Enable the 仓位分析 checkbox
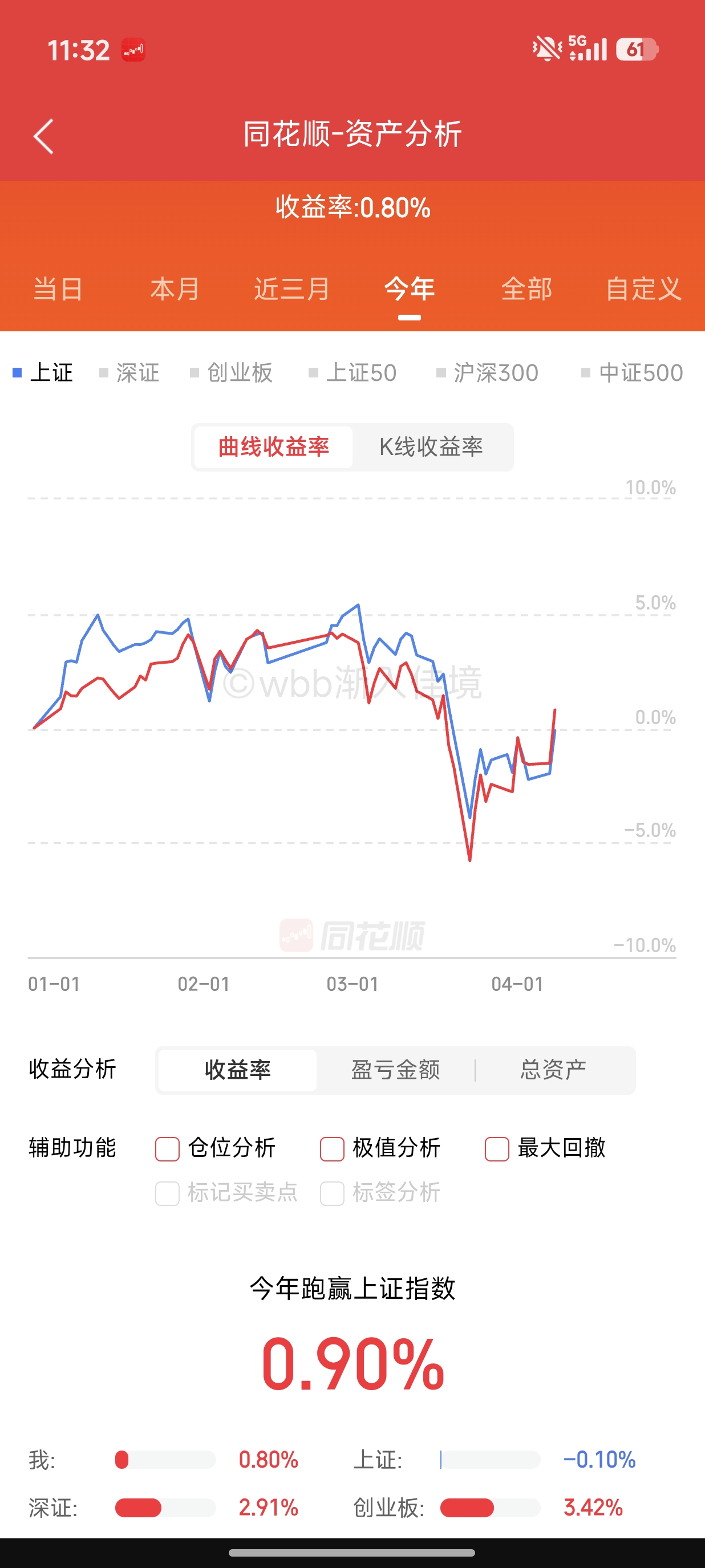 [168, 1148]
